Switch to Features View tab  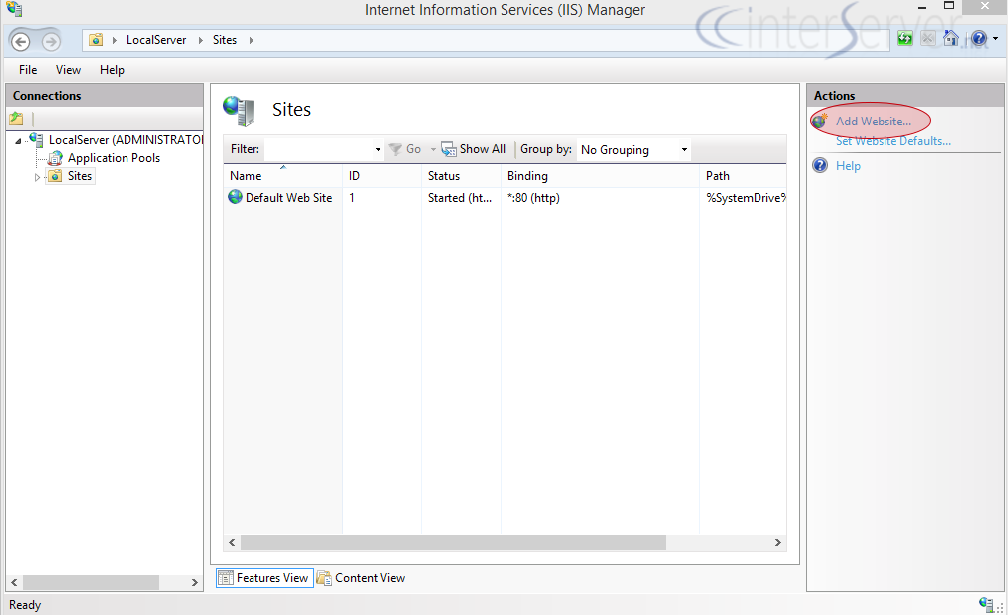[x=264, y=578]
